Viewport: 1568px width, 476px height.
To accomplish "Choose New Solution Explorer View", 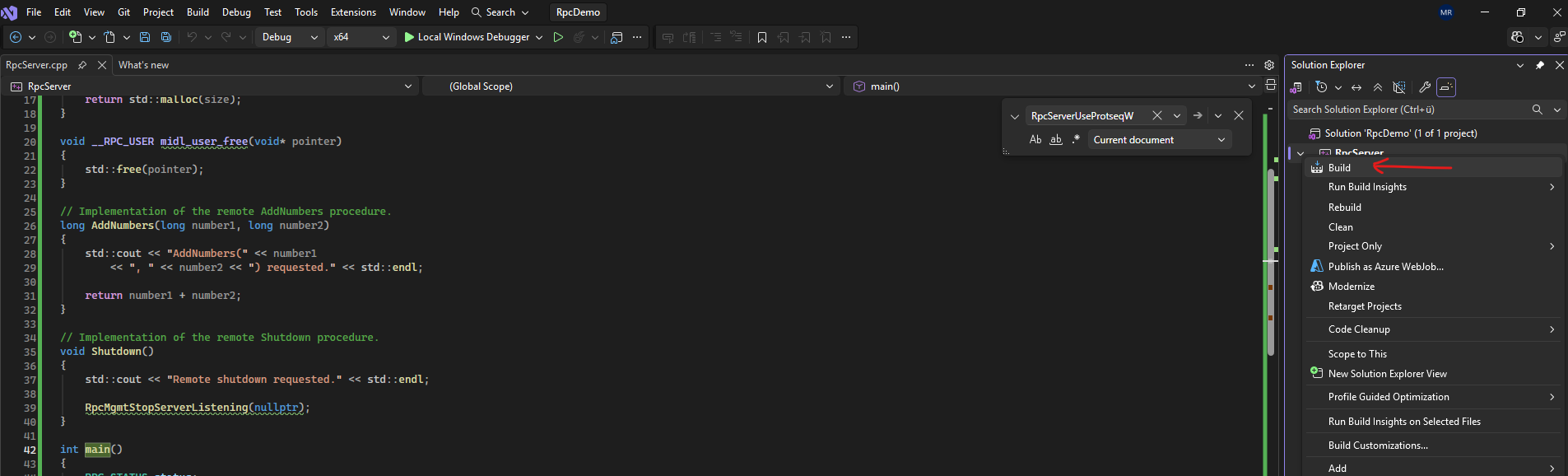I will click(1433, 374).
